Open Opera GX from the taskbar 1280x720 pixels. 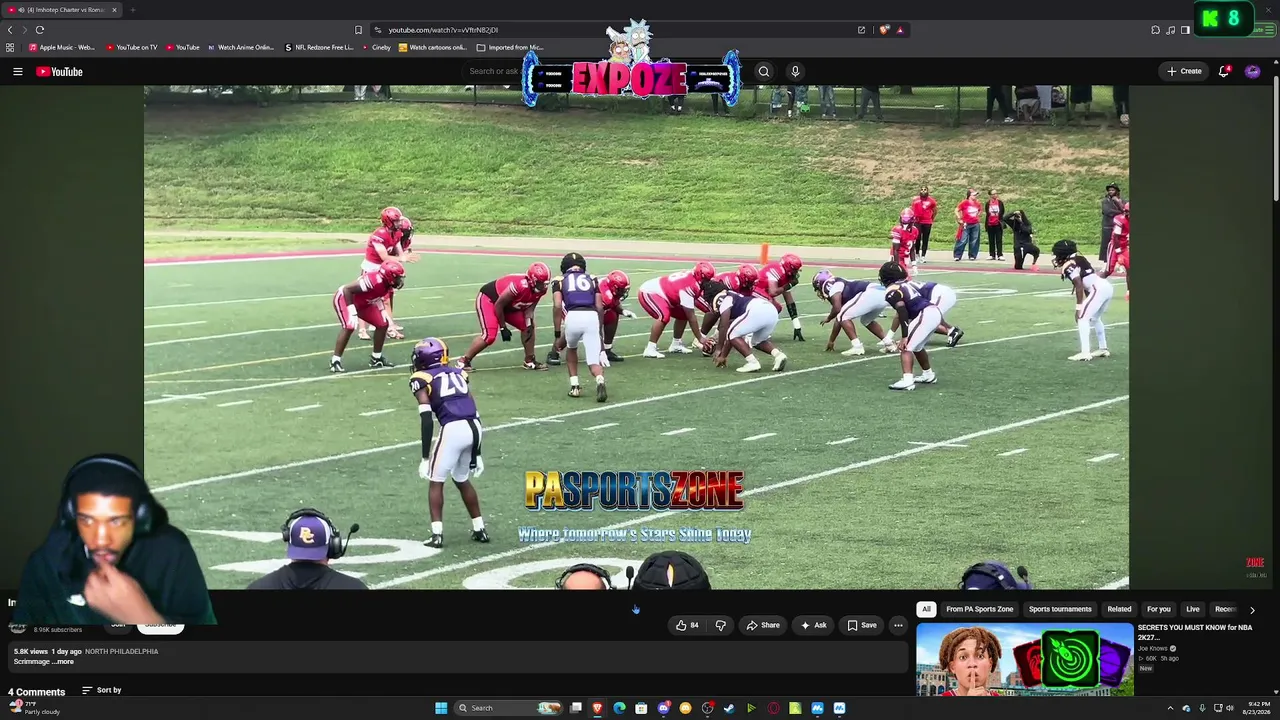coord(773,708)
